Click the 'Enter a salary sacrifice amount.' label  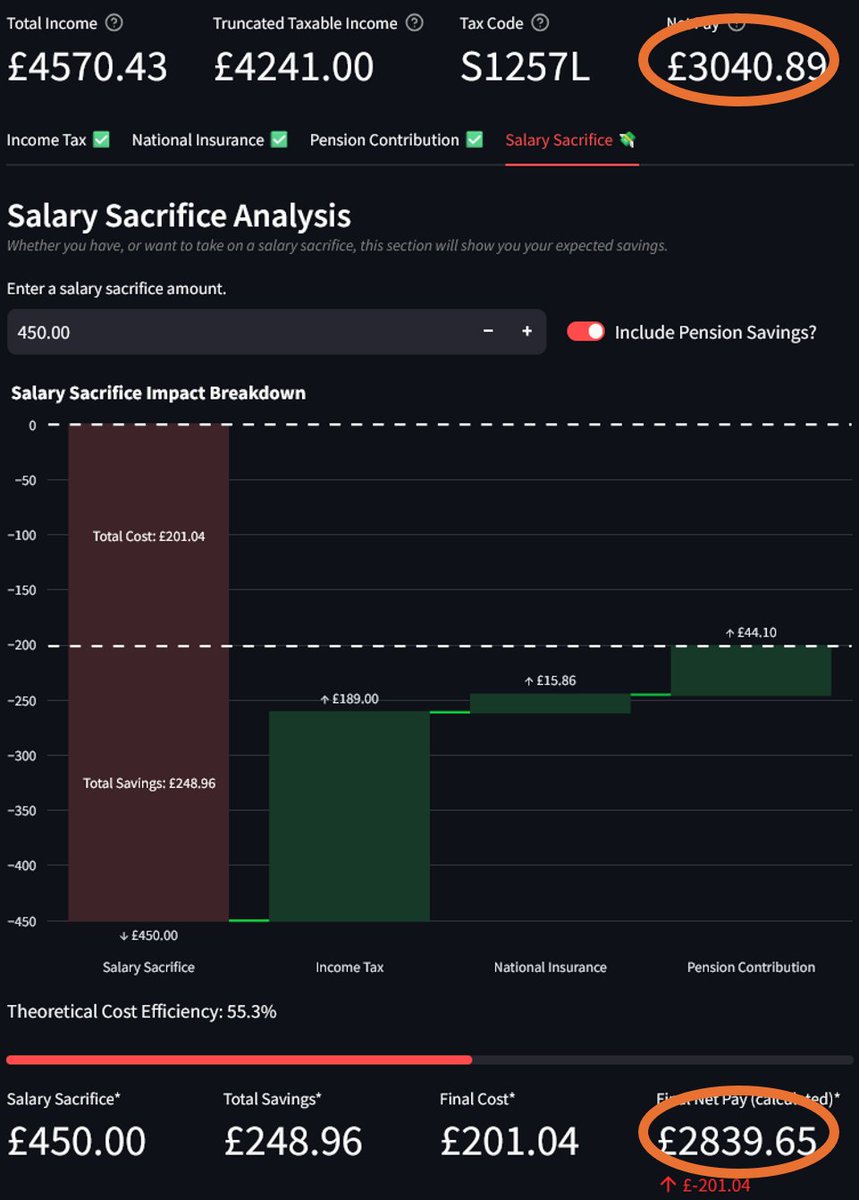point(117,289)
